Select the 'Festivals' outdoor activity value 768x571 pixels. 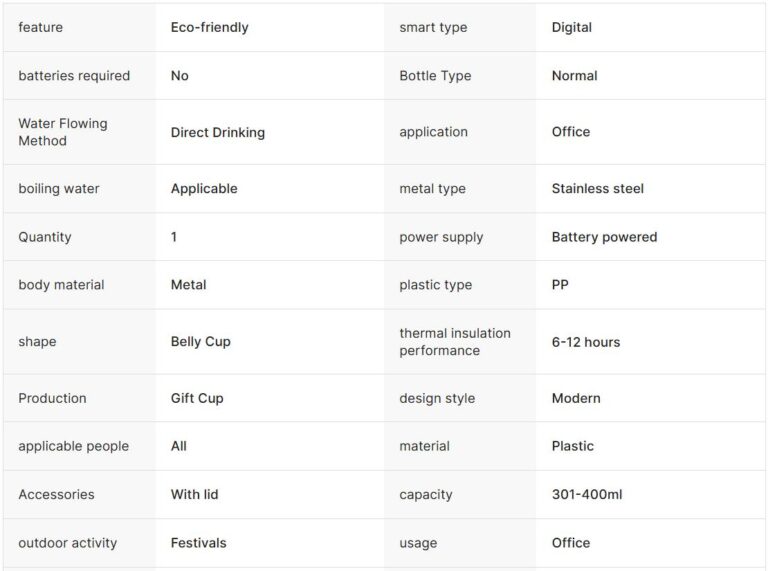198,543
